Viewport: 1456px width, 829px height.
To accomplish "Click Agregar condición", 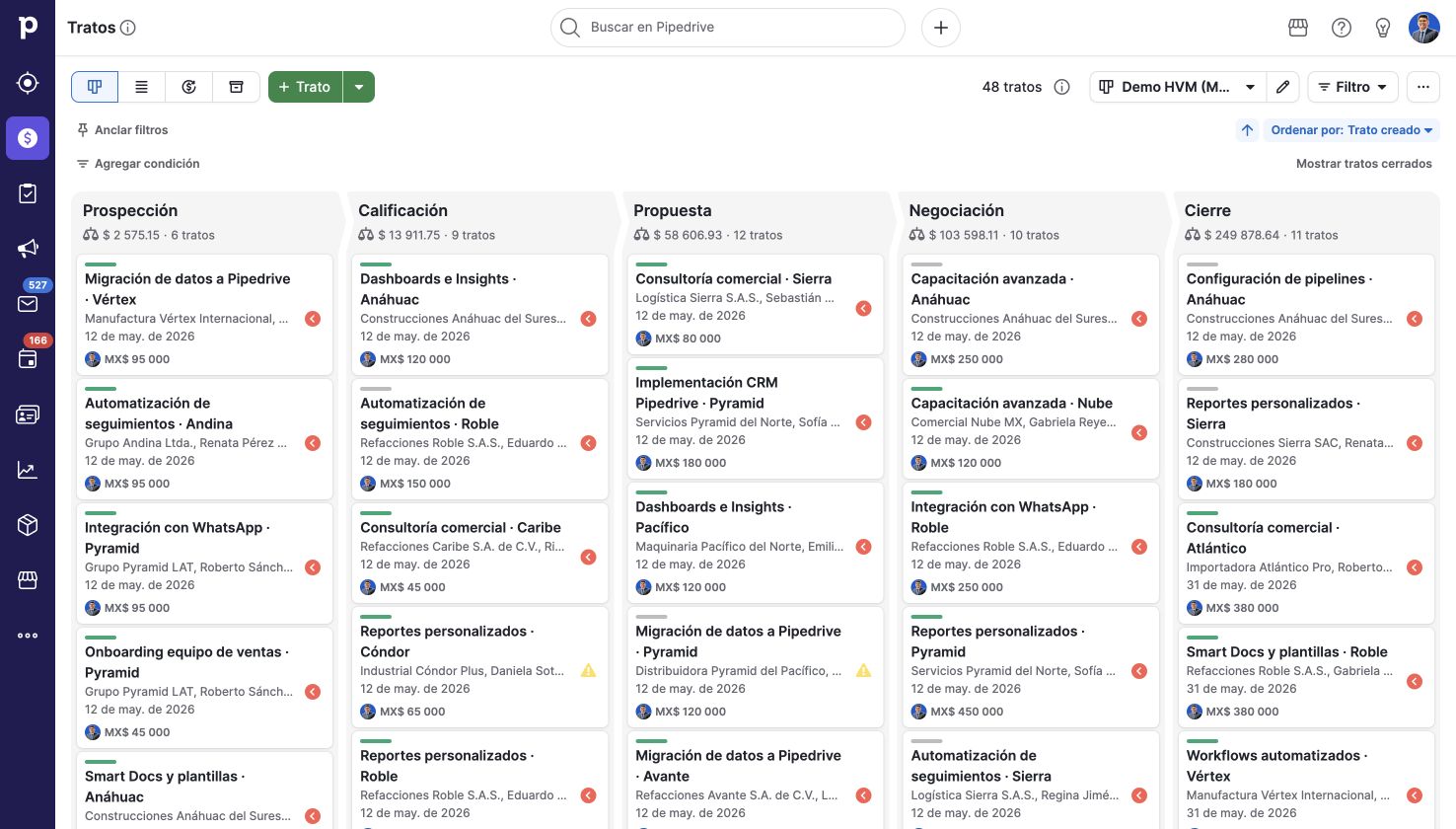I will 138,164.
